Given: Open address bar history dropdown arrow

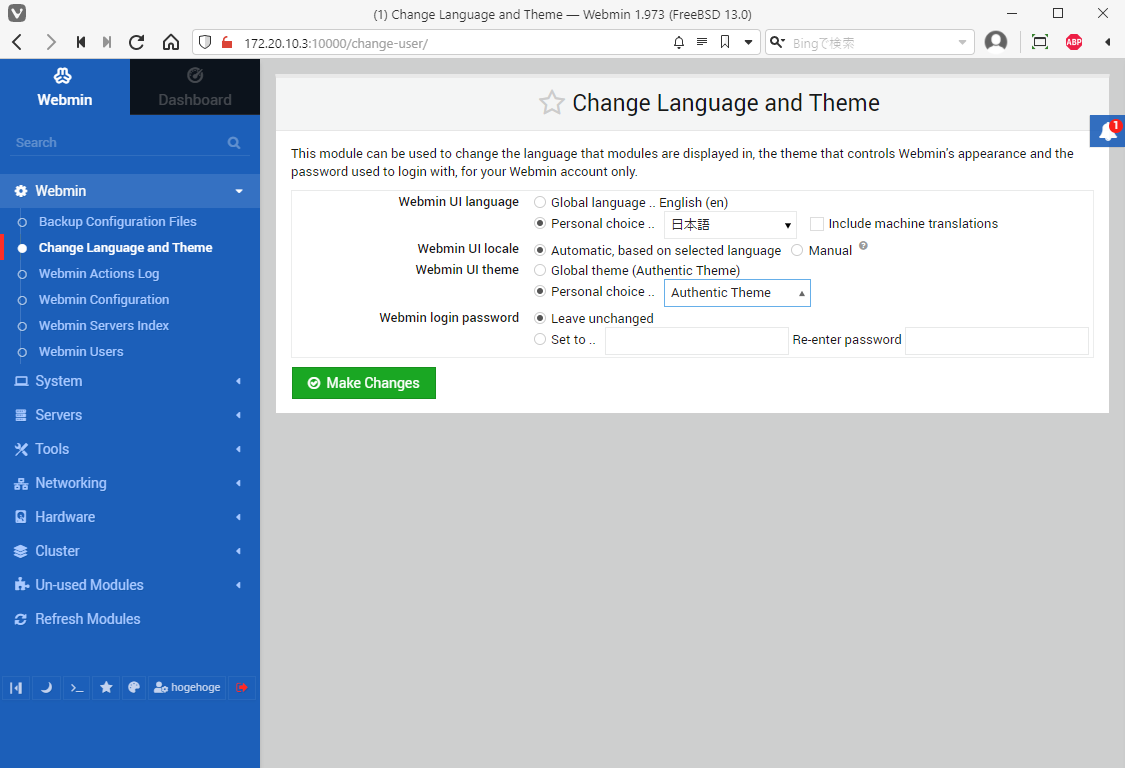Looking at the screenshot, I should (748, 42).
